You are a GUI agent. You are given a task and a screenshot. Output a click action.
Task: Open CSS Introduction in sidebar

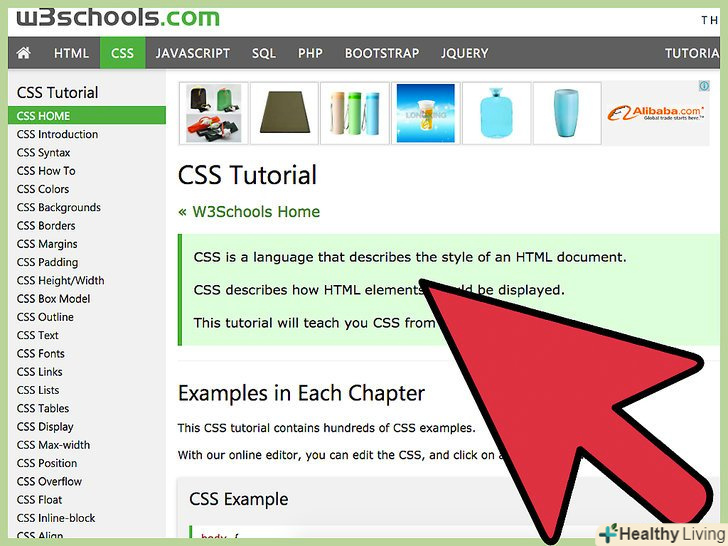(58, 134)
